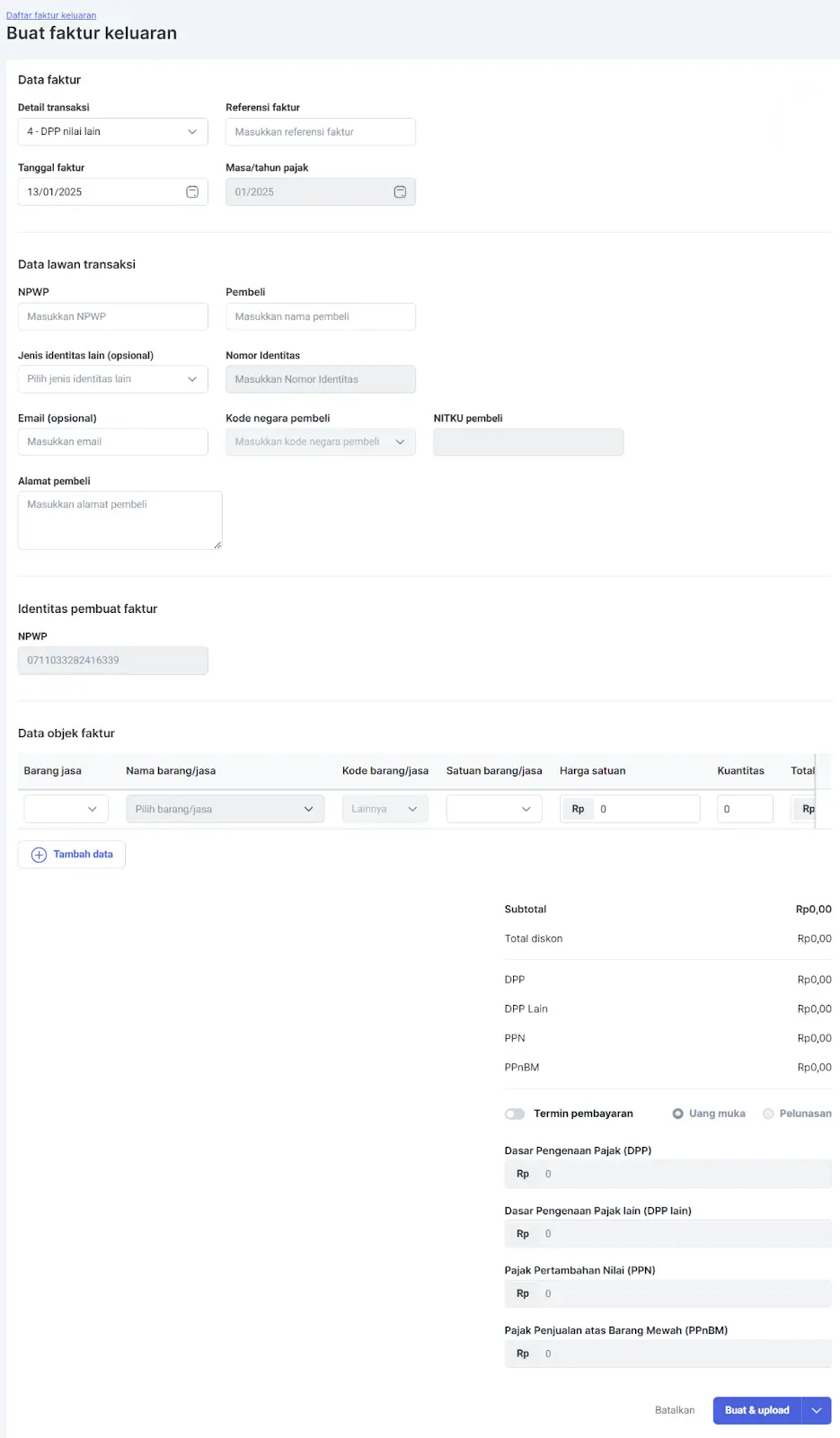
Task: Toggle the Termin pembayaran switch
Action: click(x=515, y=1114)
